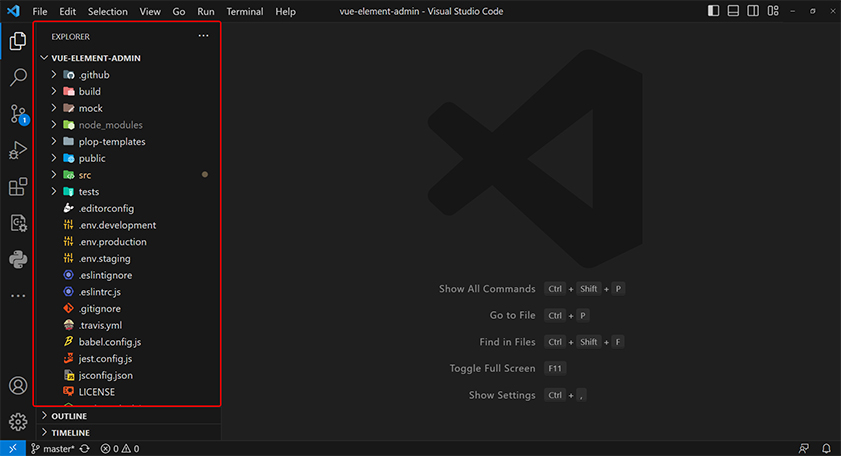Viewport: 841px width, 456px height.
Task: Open the Accounts menu icon
Action: pyautogui.click(x=18, y=386)
